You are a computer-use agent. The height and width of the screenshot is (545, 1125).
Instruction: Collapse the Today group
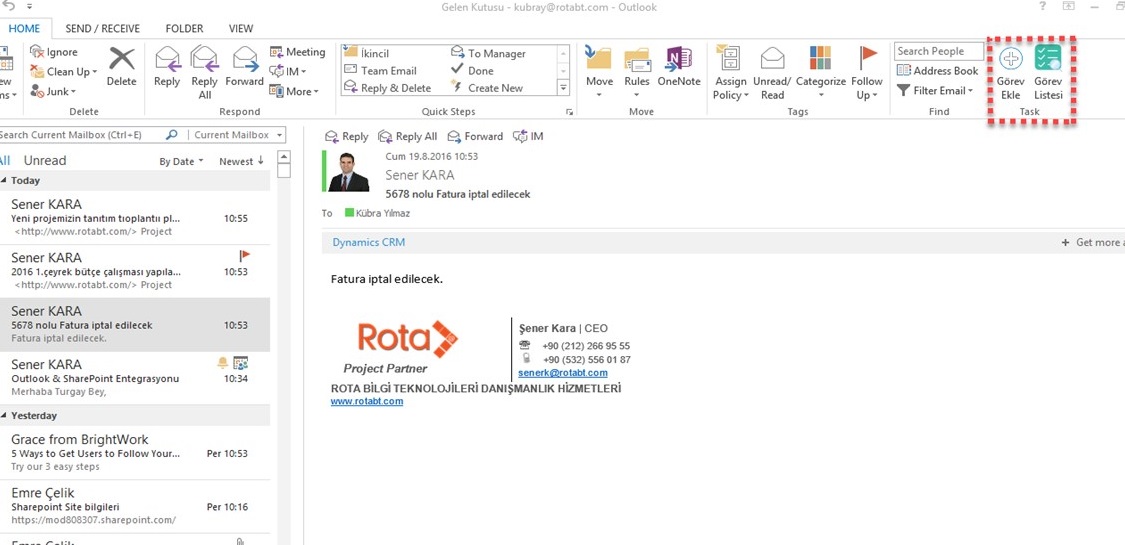click(x=4, y=181)
